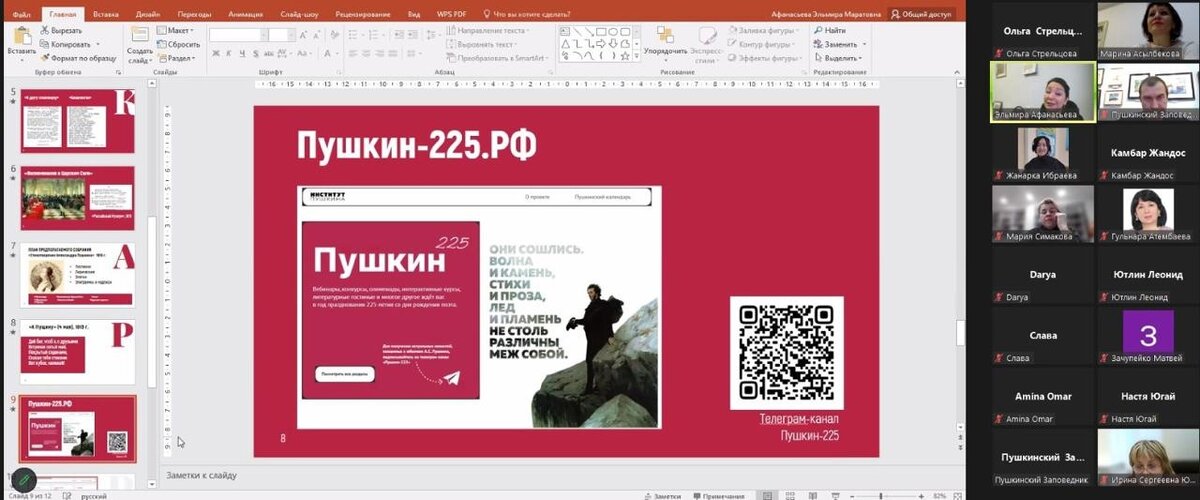This screenshot has width=1200, height=500.
Task: Select slide 8 thumbnail
Action: [x=78, y=352]
